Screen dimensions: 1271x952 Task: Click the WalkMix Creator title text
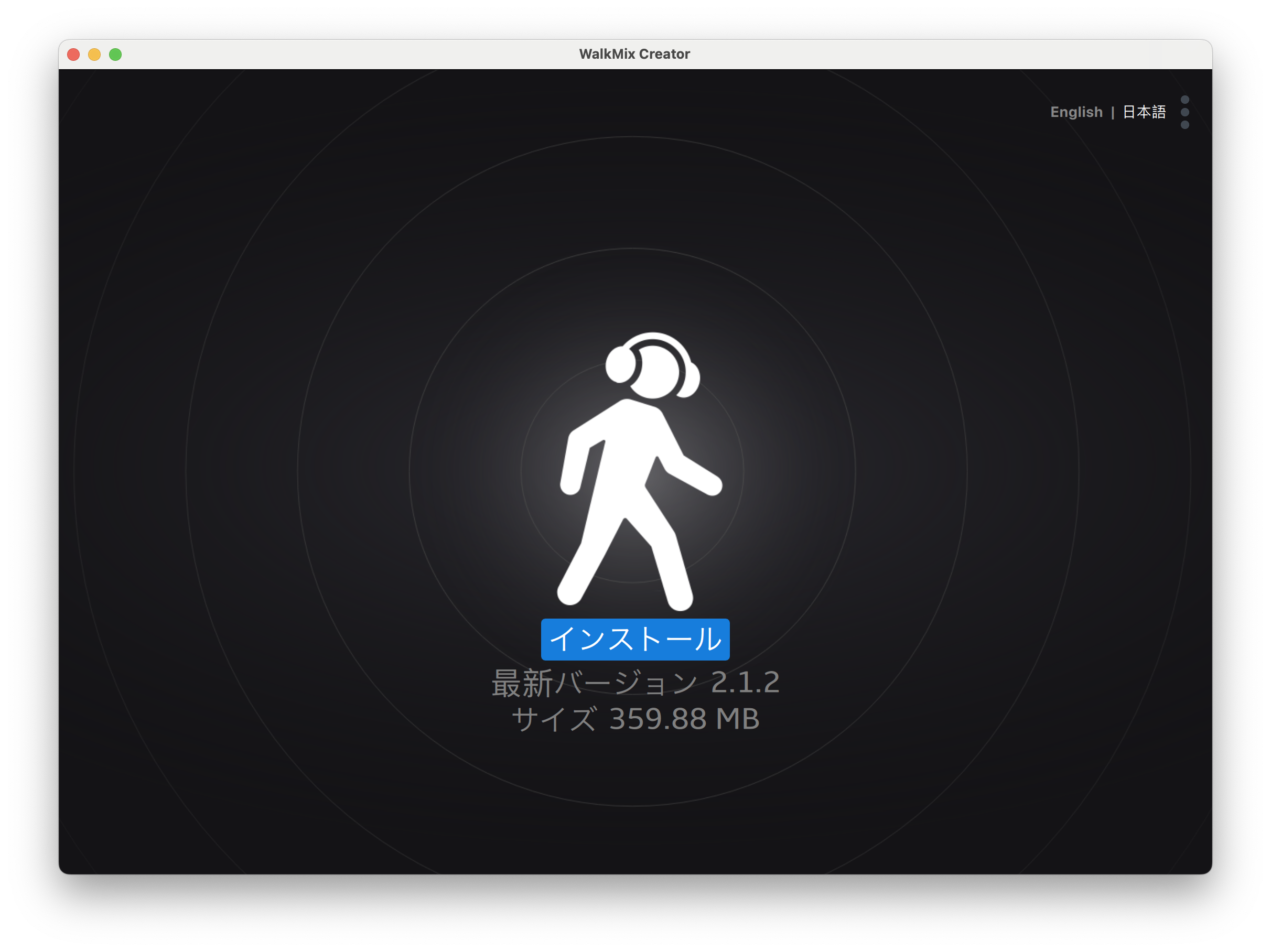point(634,54)
